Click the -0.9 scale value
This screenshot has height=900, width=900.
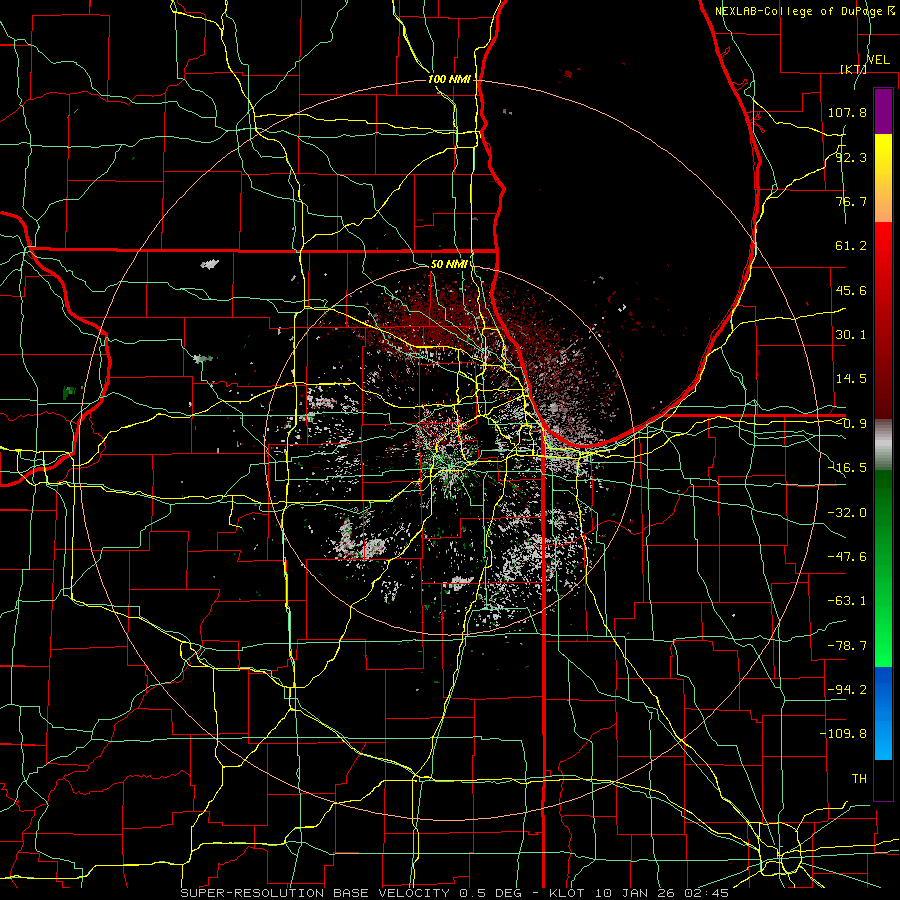851,424
